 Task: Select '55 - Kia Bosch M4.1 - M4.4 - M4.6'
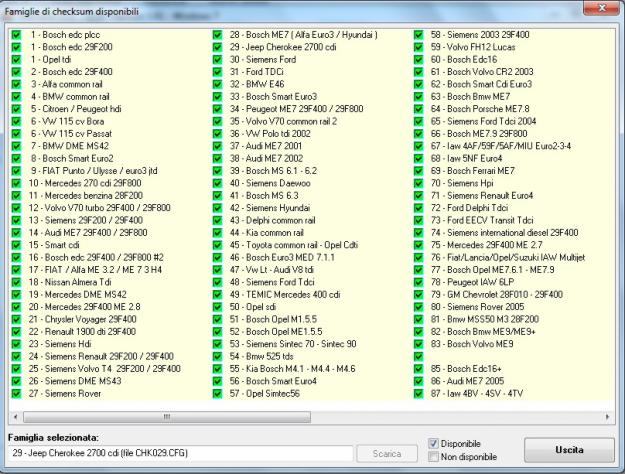click(292, 369)
